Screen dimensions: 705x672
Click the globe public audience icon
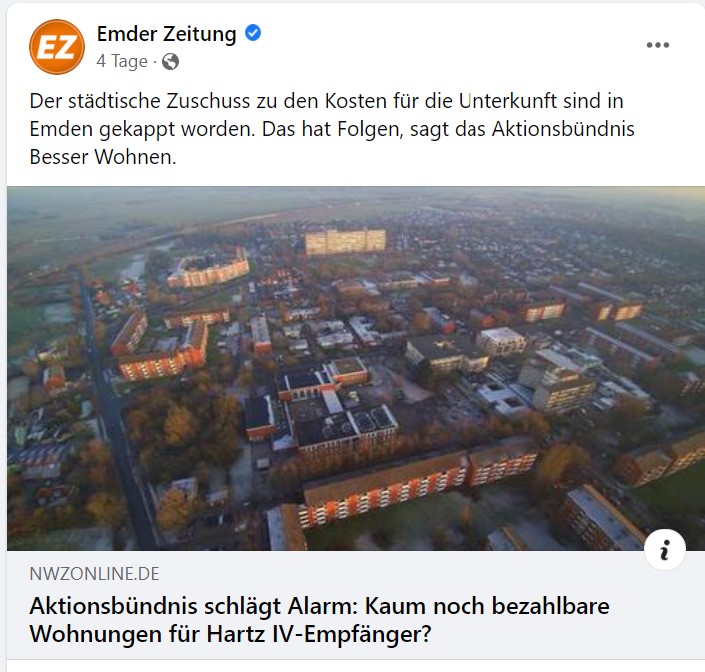pos(170,62)
